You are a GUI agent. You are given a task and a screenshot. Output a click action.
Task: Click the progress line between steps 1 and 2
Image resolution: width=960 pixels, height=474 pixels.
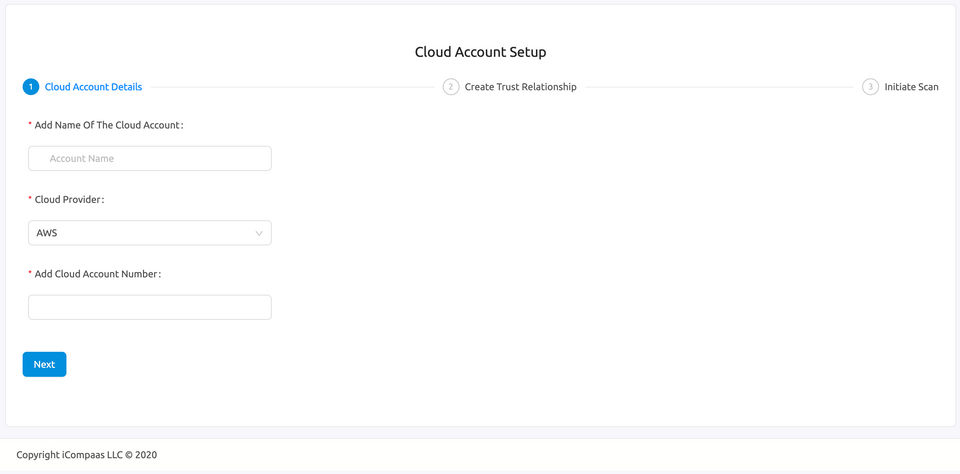(x=290, y=87)
